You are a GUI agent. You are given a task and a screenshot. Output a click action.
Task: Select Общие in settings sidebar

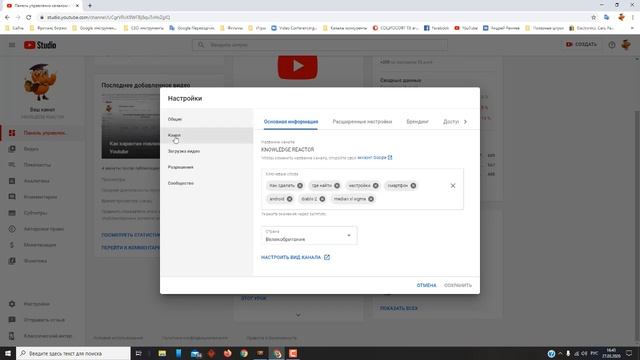(206, 119)
